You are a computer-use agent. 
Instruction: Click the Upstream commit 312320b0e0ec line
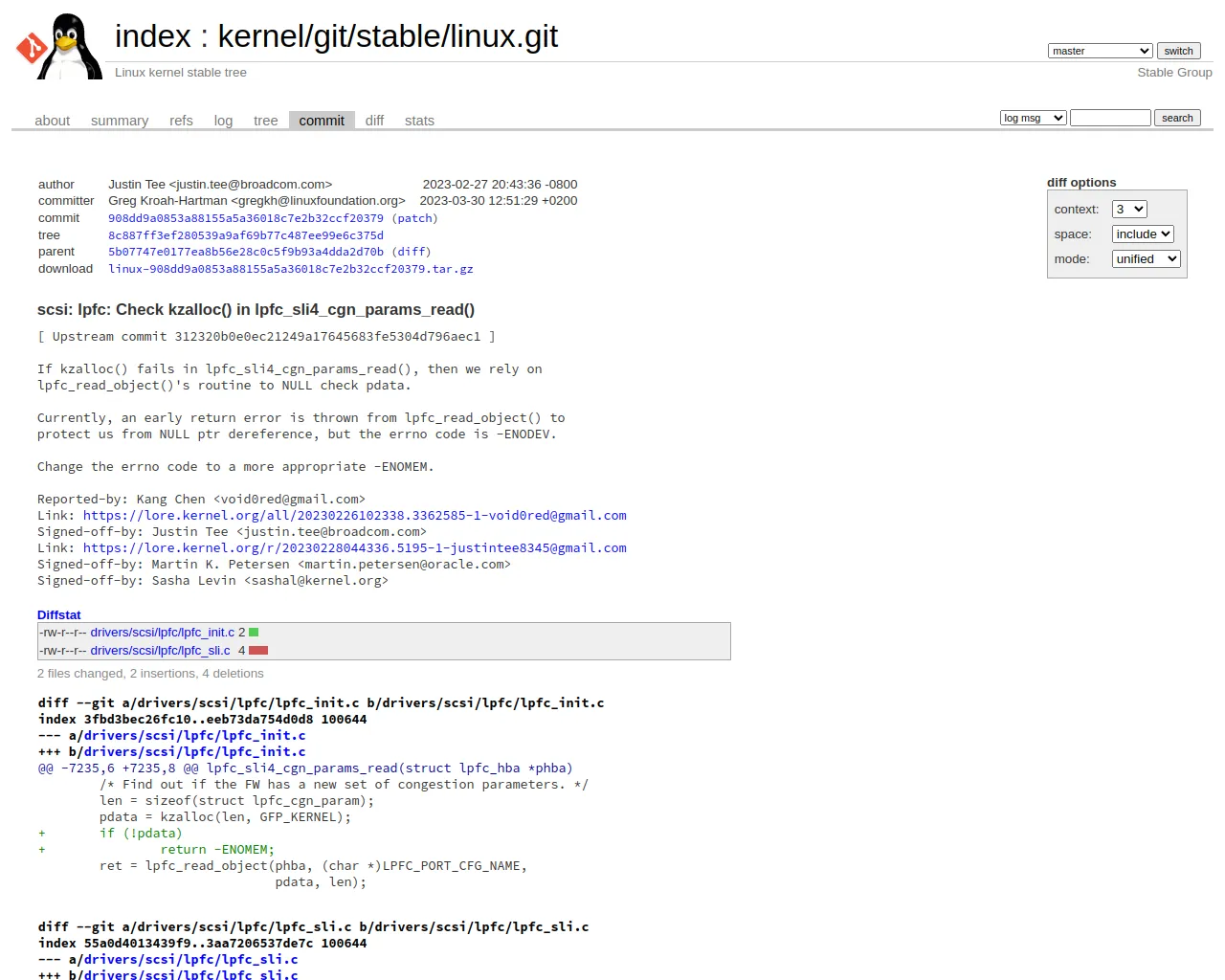click(266, 337)
